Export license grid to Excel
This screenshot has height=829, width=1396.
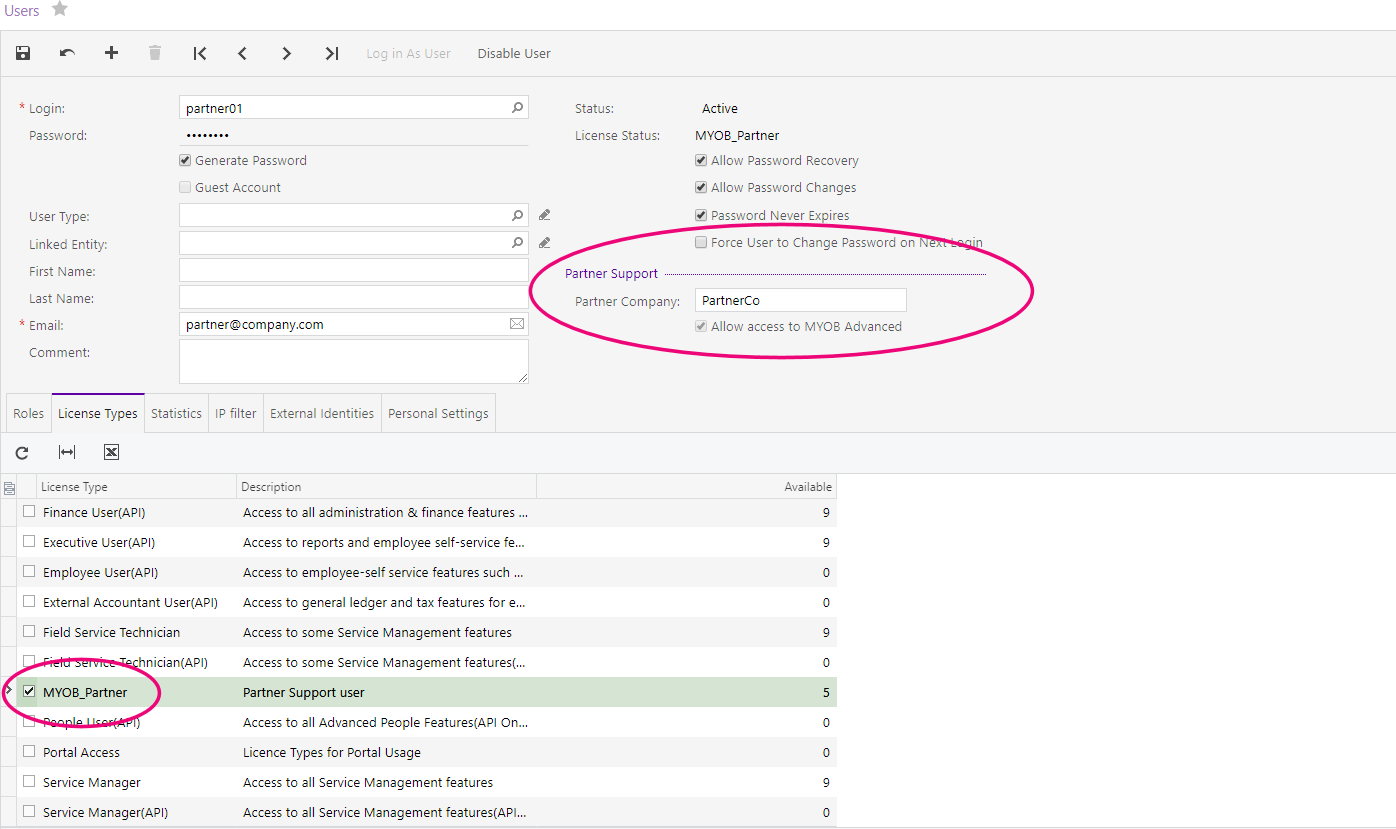[111, 453]
